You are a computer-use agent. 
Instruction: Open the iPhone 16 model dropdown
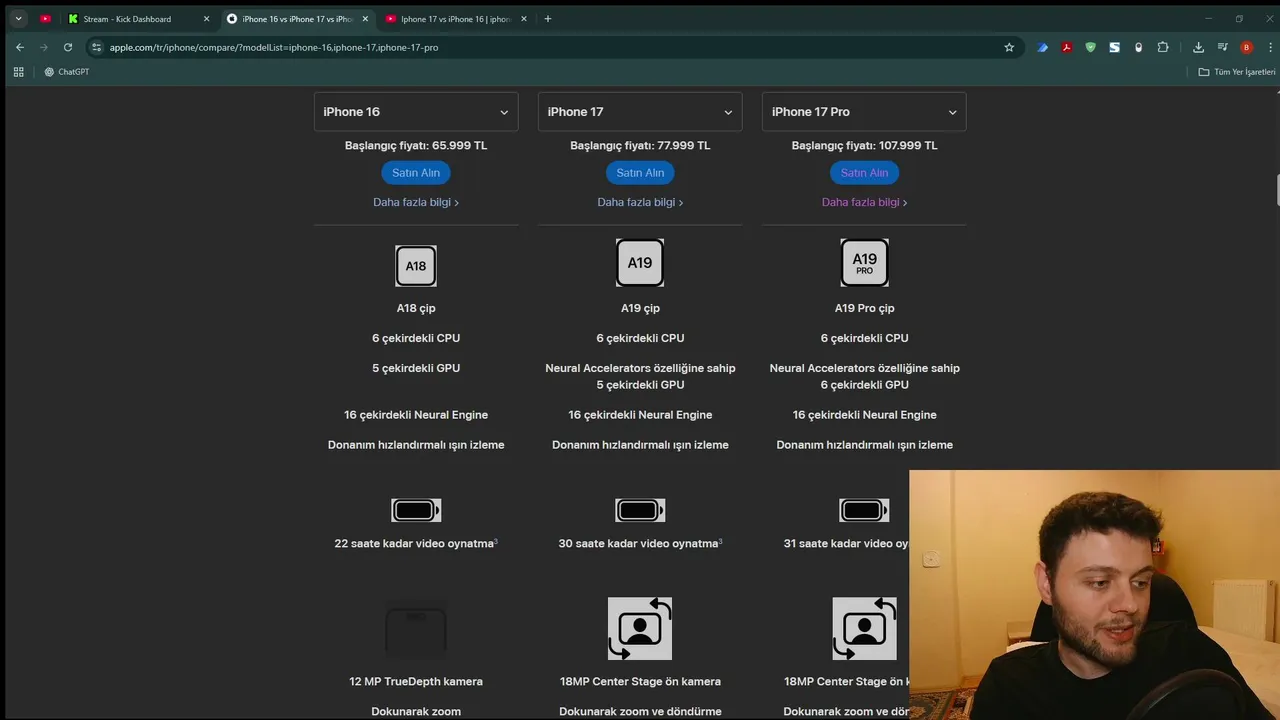tap(416, 111)
